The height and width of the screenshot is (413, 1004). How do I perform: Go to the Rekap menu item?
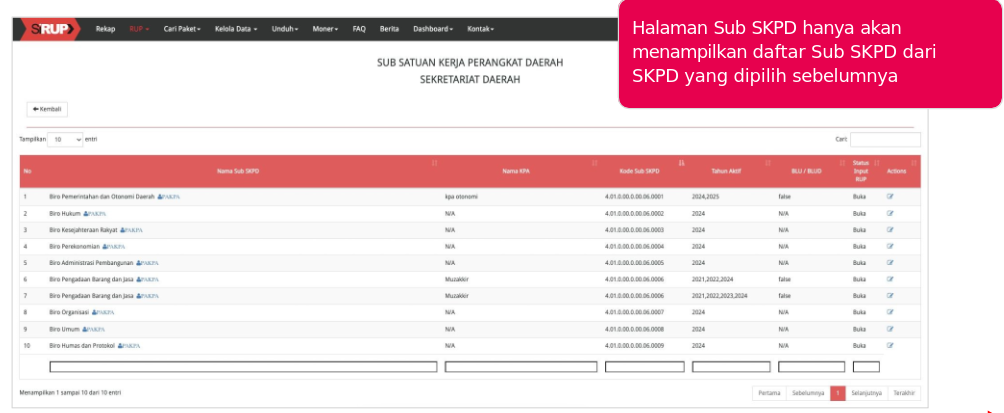[105, 29]
